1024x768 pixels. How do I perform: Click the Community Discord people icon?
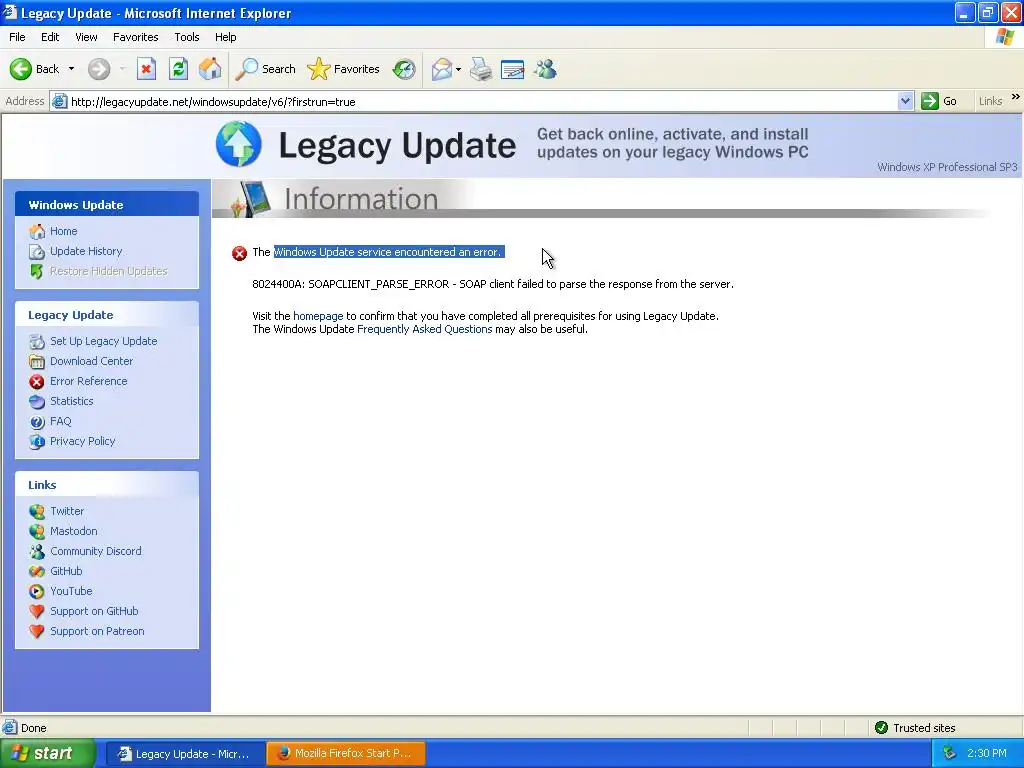pyautogui.click(x=37, y=551)
